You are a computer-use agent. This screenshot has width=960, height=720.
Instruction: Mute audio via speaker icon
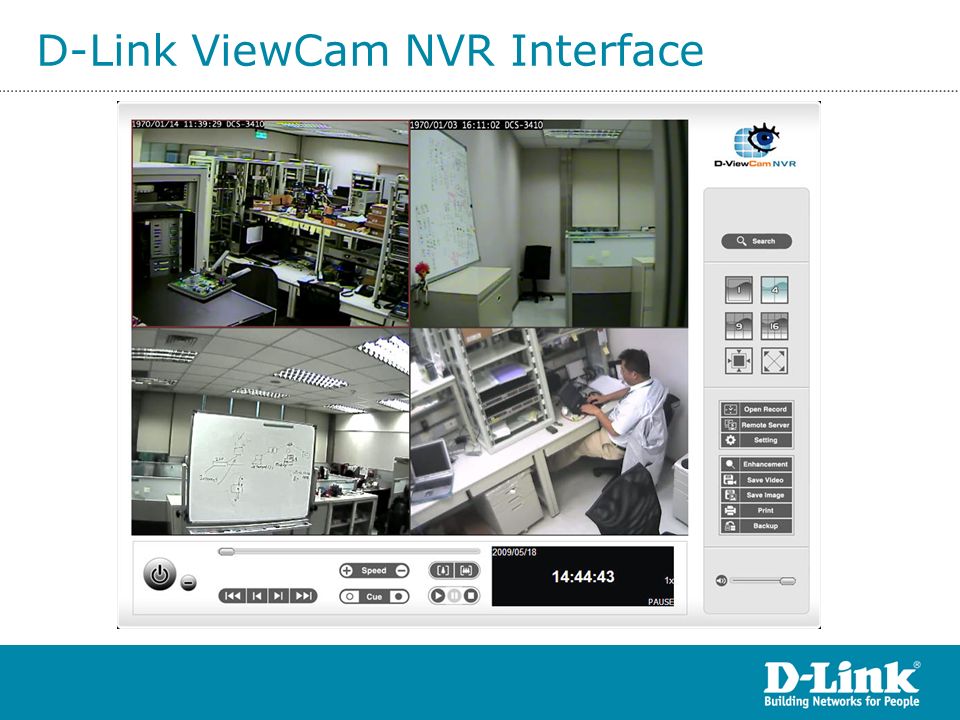pos(721,580)
